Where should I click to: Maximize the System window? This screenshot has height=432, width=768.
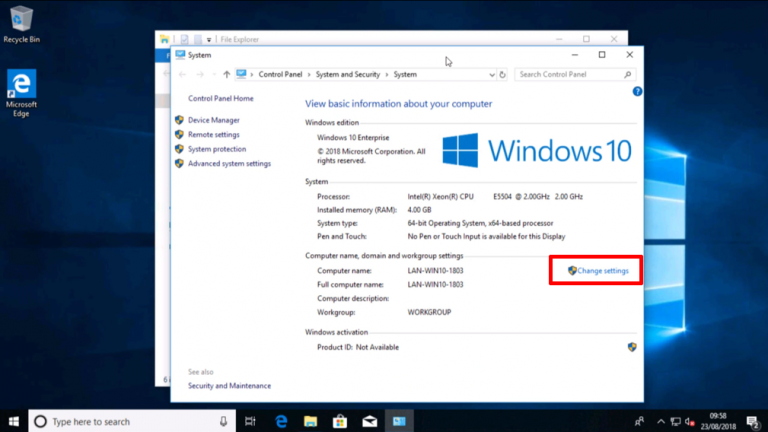pos(602,55)
